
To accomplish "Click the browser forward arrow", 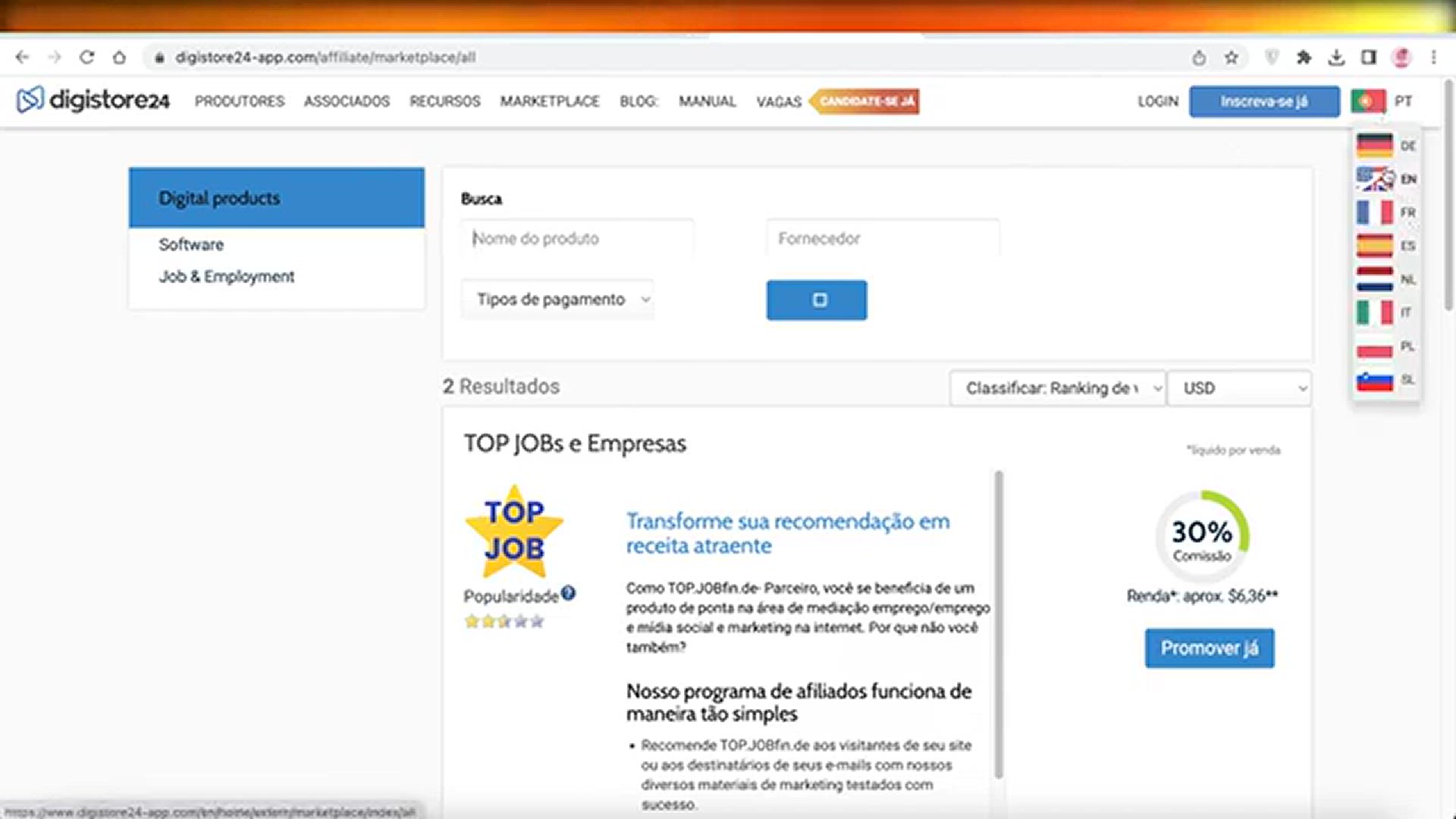I will click(55, 57).
